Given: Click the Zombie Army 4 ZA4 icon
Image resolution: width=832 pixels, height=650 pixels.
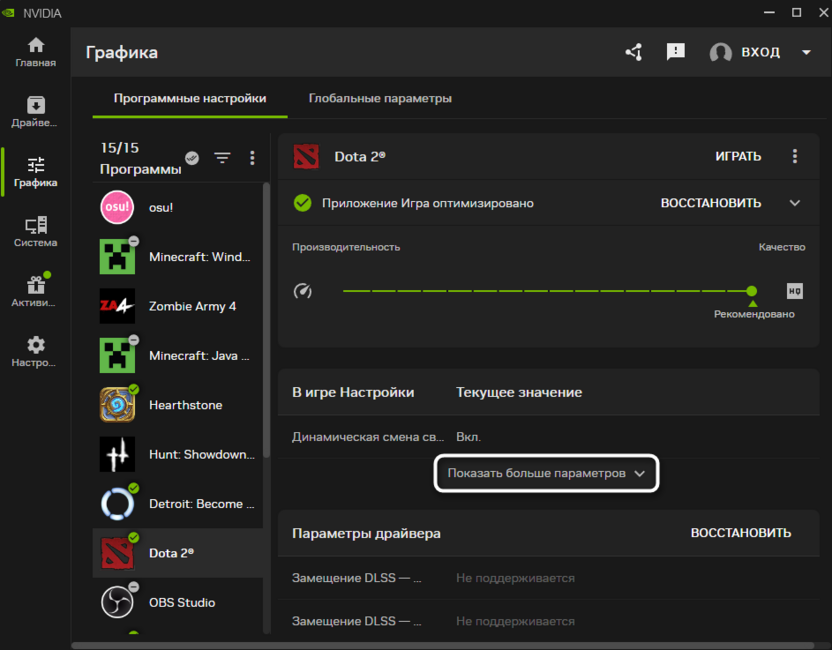Looking at the screenshot, I should 117,306.
